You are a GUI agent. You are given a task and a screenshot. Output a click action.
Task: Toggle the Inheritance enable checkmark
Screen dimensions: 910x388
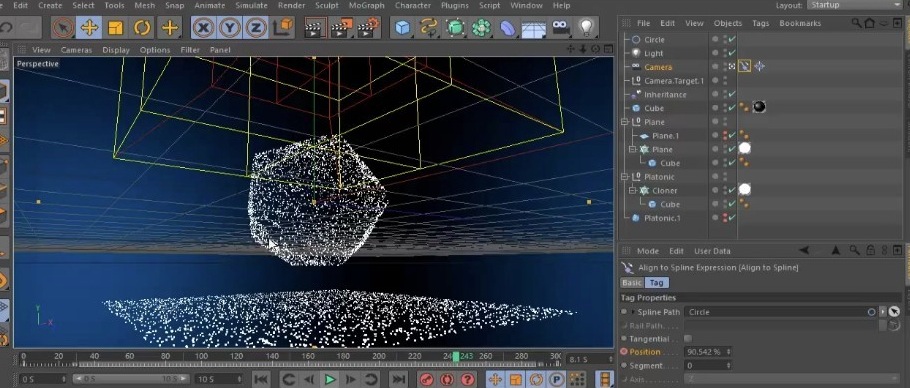(732, 95)
